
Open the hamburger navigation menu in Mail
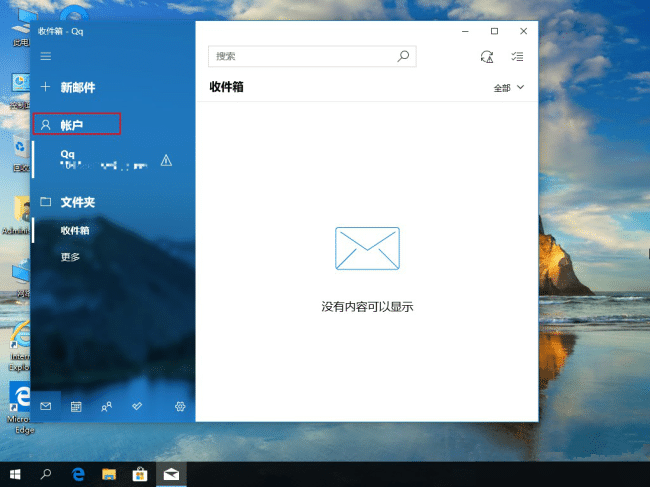(x=46, y=56)
